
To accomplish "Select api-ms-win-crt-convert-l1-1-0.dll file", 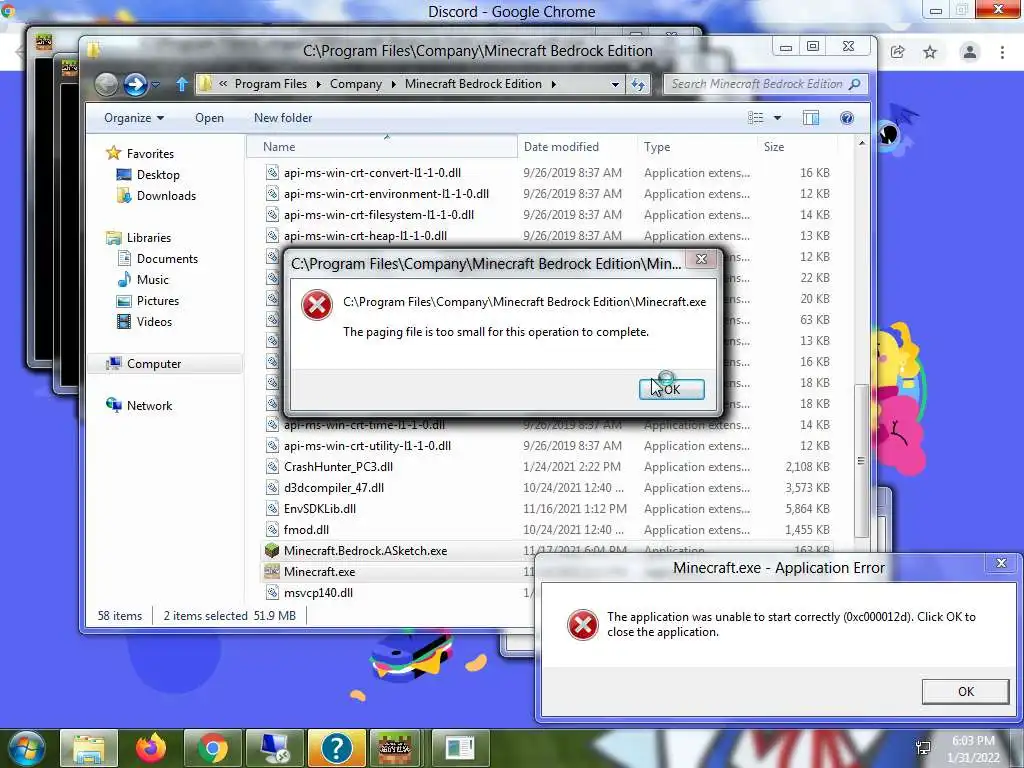I will (372, 172).
